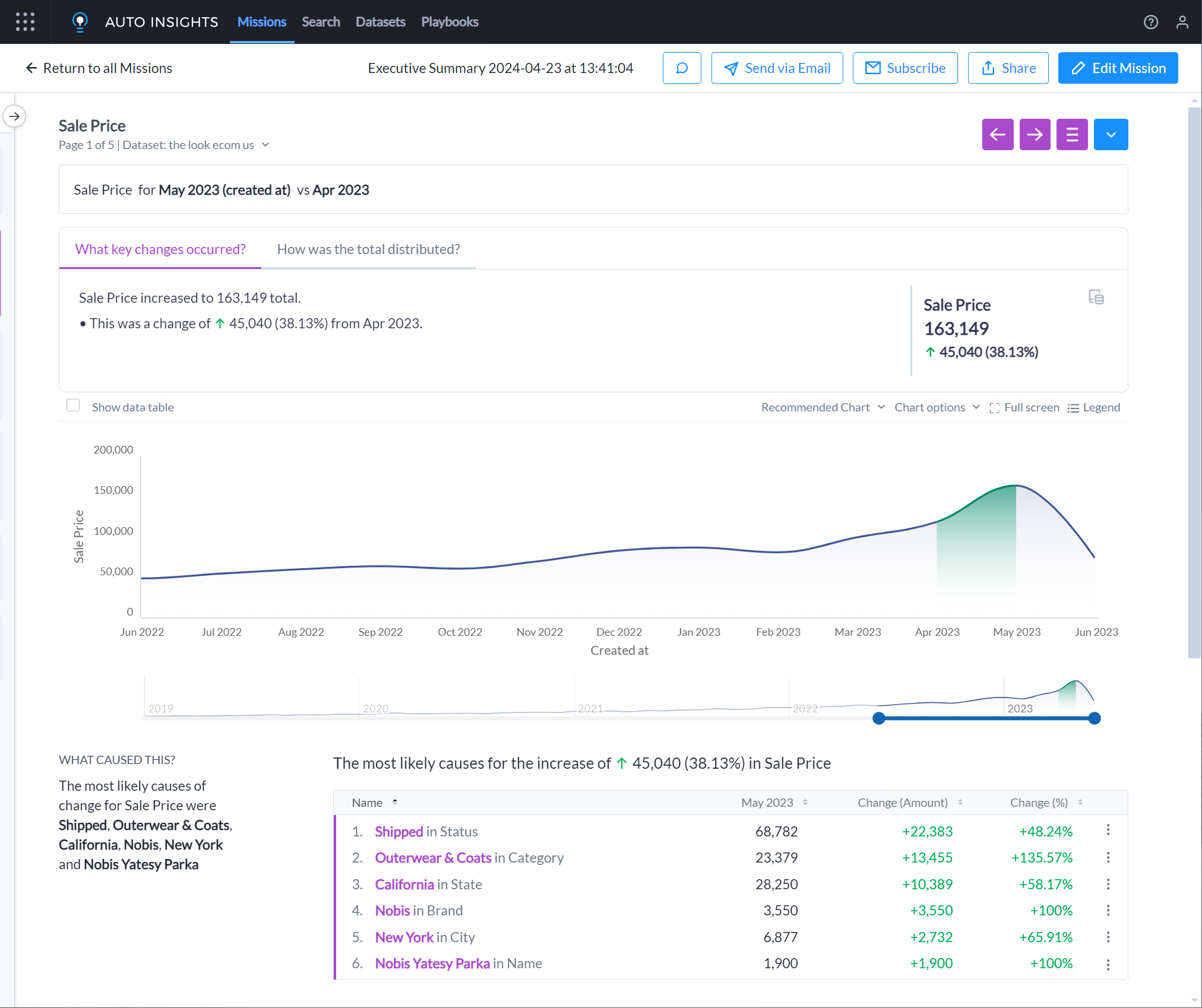Open the Outerwear & Coats cause link

pos(433,857)
